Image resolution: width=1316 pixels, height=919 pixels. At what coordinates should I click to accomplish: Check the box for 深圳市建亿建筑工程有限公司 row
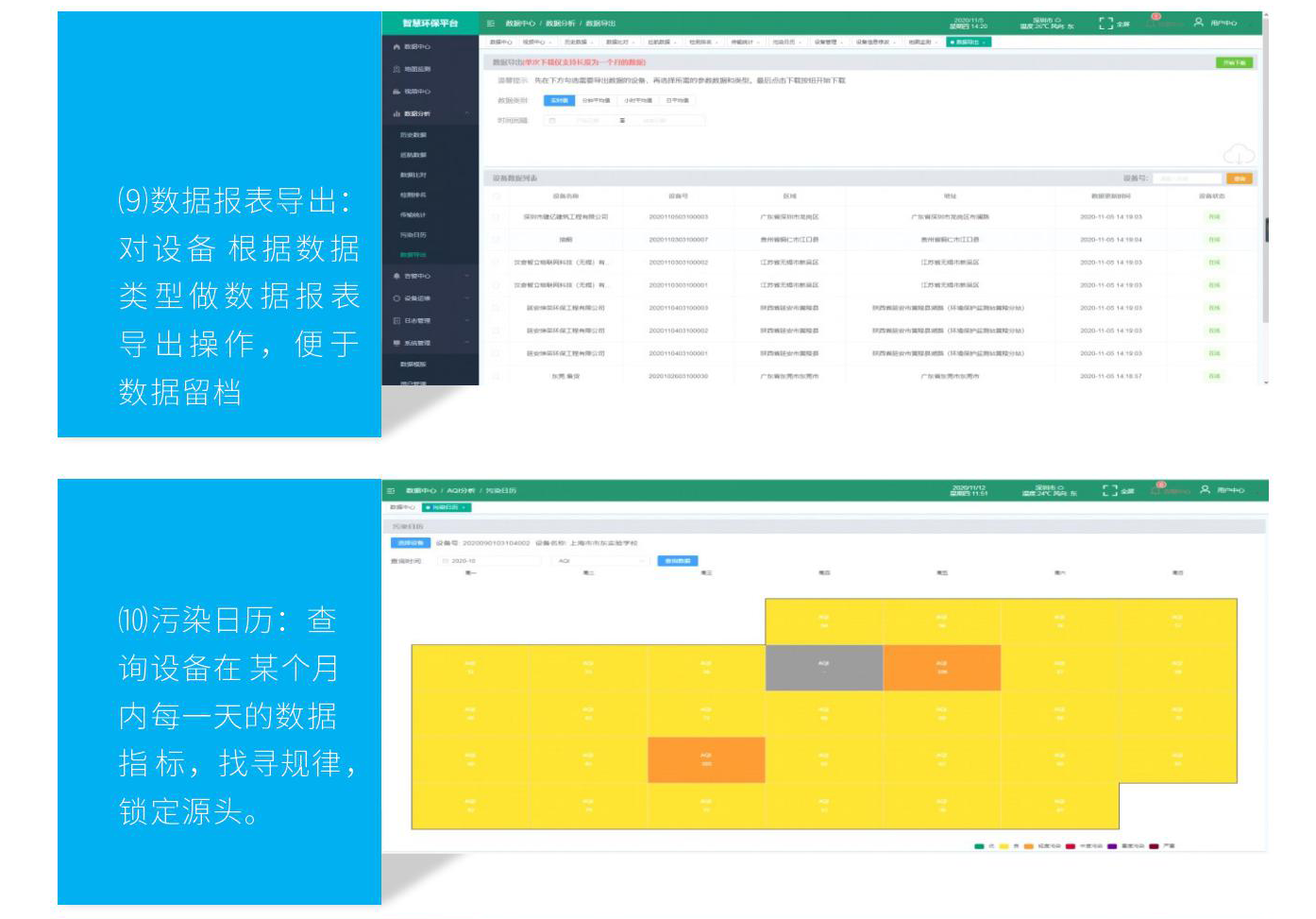click(497, 217)
